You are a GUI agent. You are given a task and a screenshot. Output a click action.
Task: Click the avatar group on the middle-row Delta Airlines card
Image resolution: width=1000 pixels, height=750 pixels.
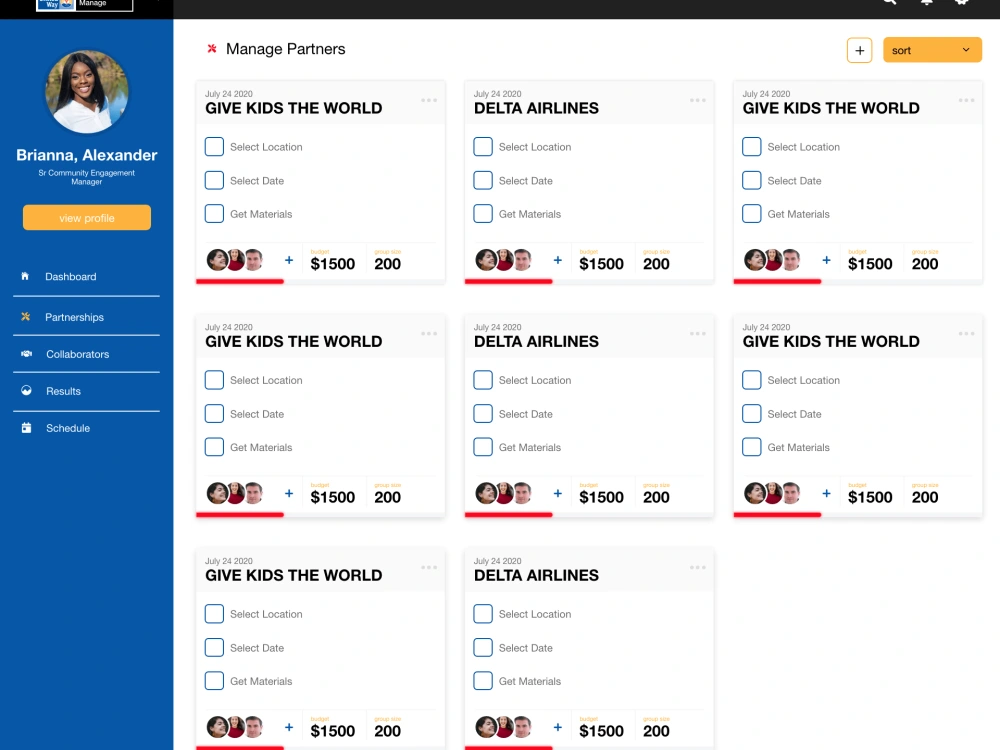click(x=503, y=493)
